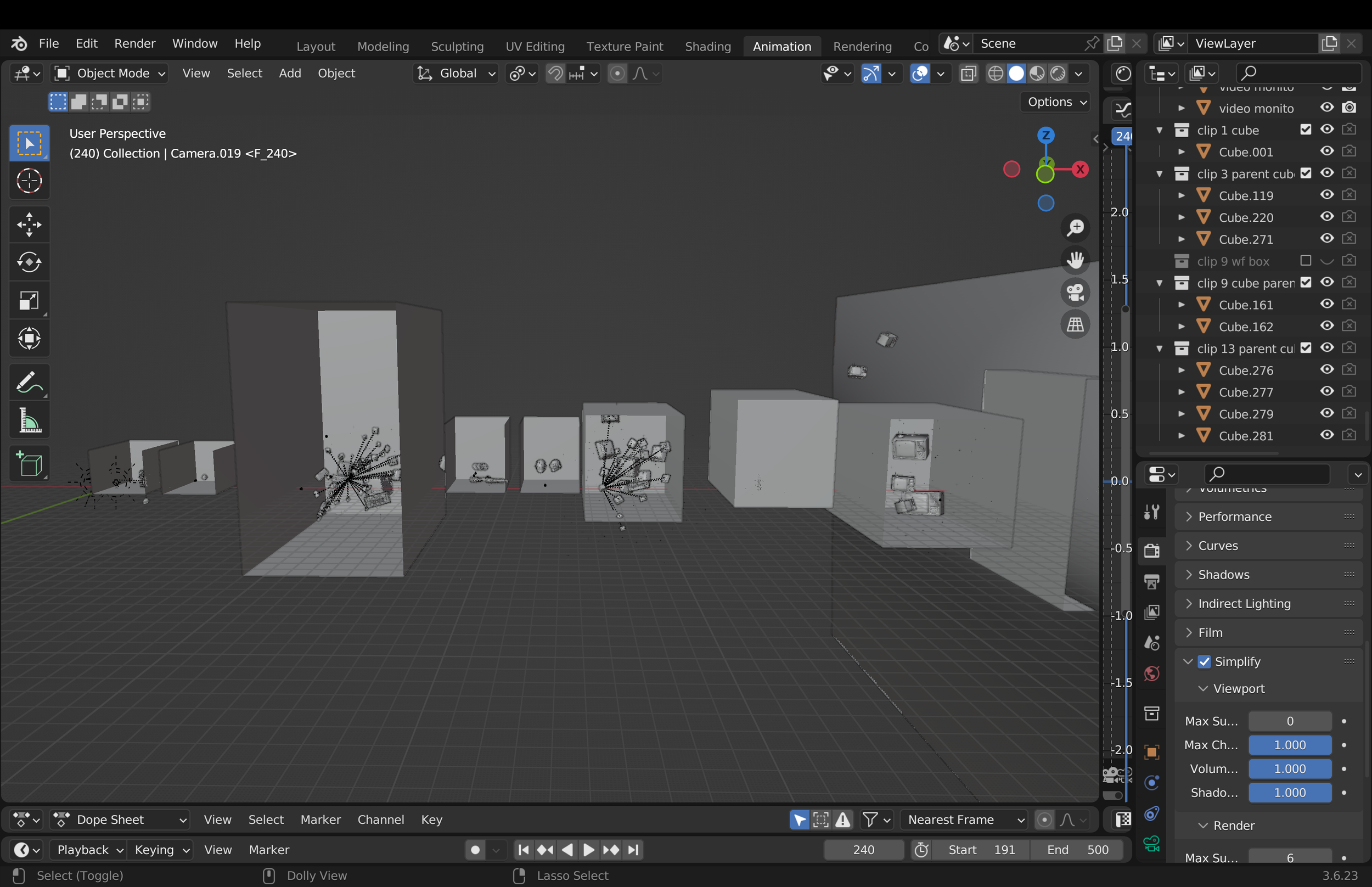Open the Render menu
The image size is (1372, 887).
[134, 44]
